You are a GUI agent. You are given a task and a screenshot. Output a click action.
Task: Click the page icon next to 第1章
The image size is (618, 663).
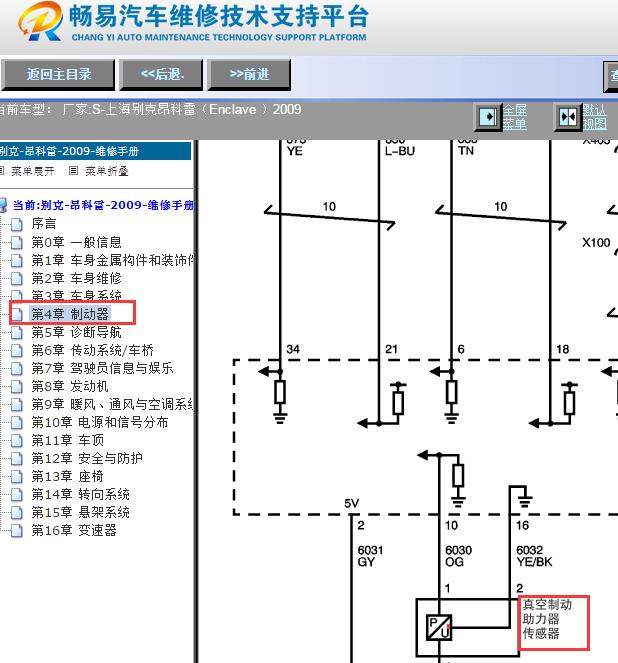point(16,260)
